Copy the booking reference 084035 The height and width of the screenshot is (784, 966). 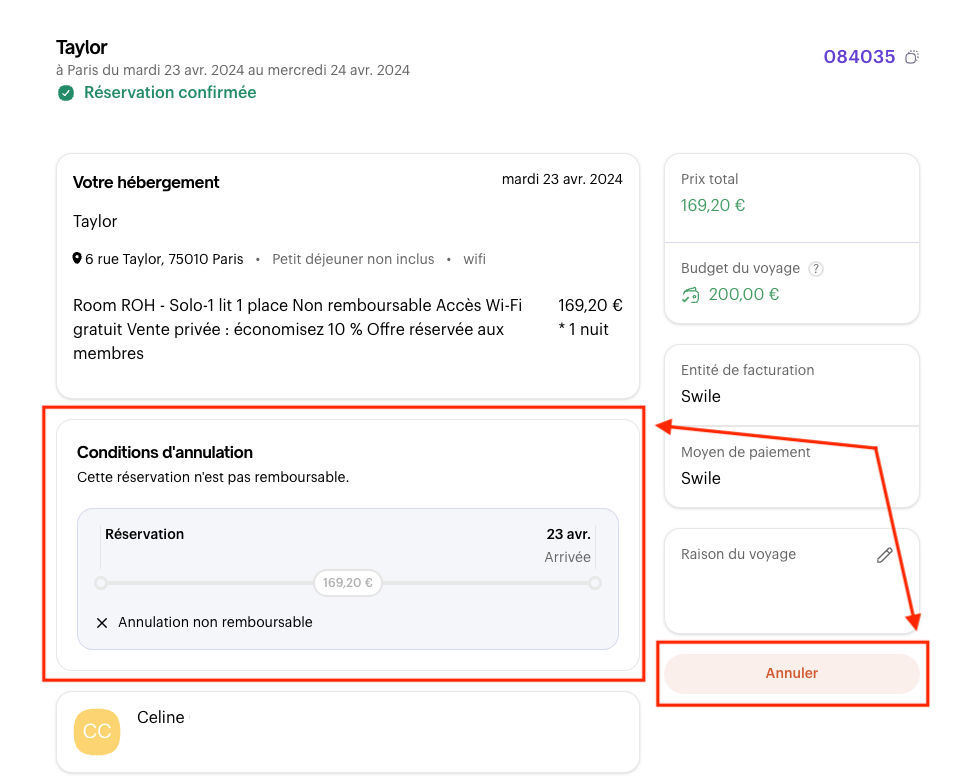tap(912, 57)
